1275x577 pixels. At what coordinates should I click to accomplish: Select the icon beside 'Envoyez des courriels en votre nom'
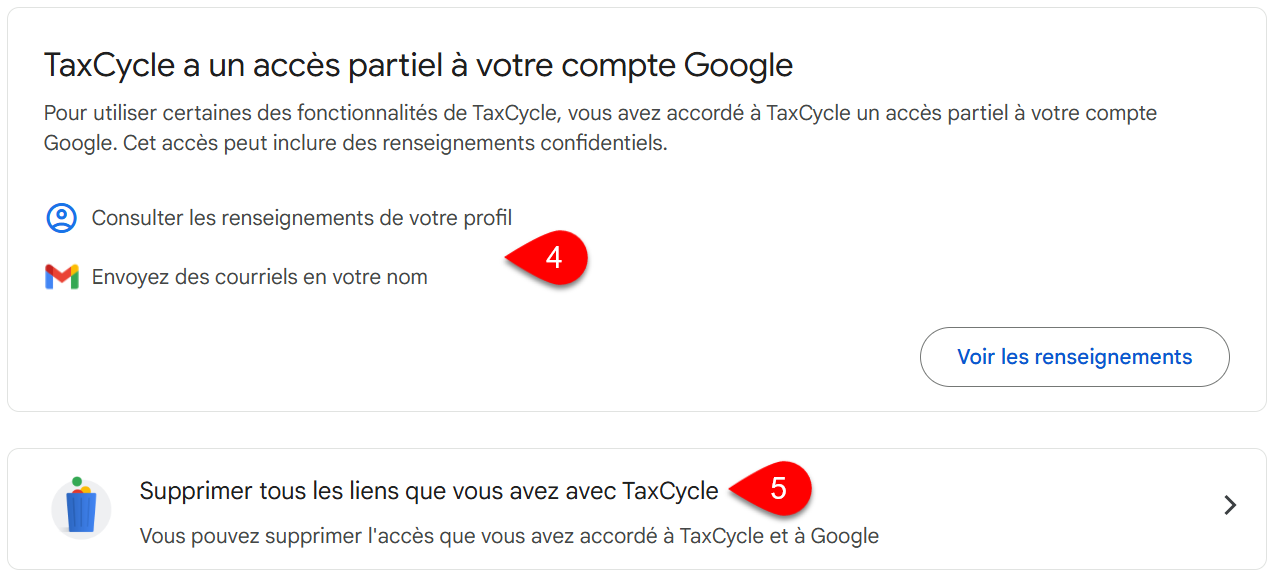[60, 277]
